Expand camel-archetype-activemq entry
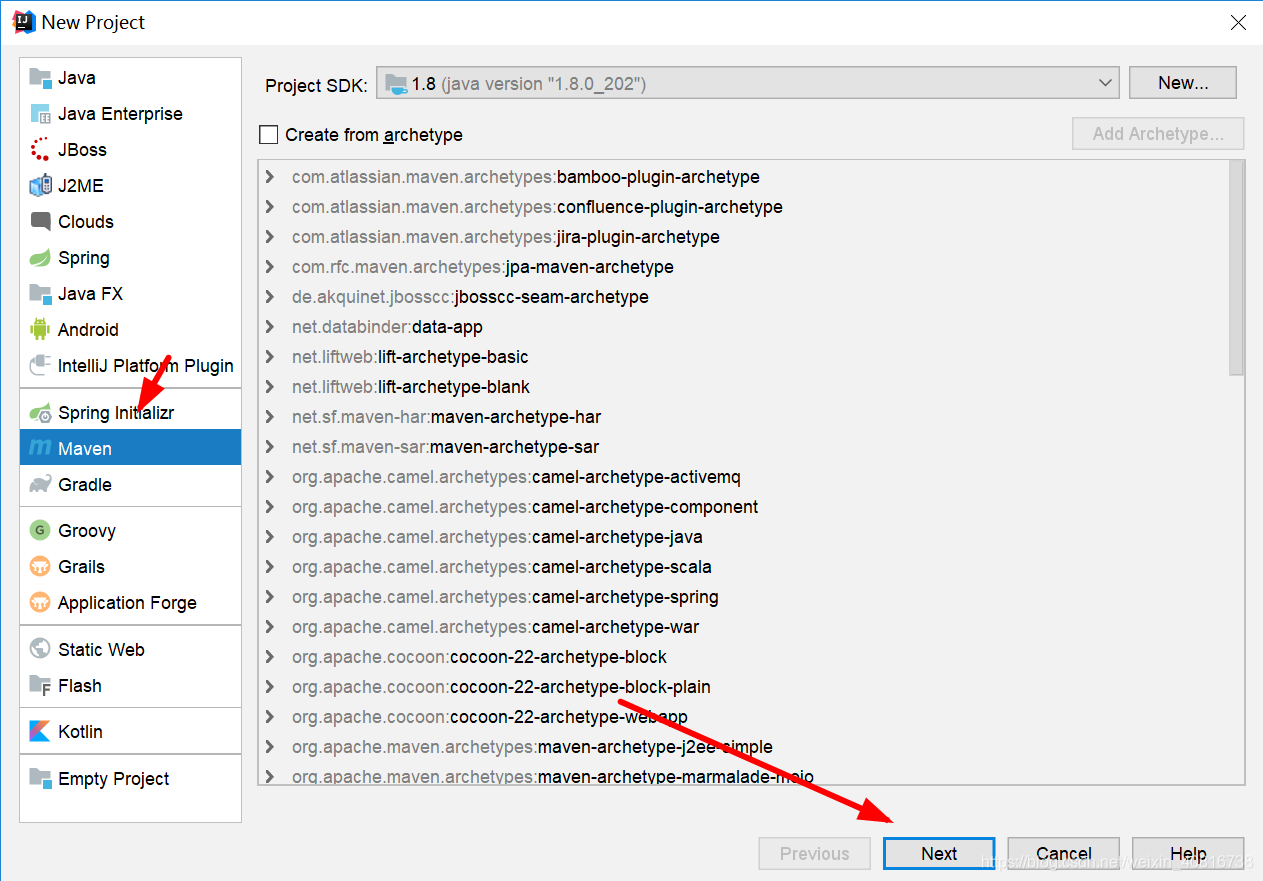The width and height of the screenshot is (1263, 881). (x=270, y=477)
